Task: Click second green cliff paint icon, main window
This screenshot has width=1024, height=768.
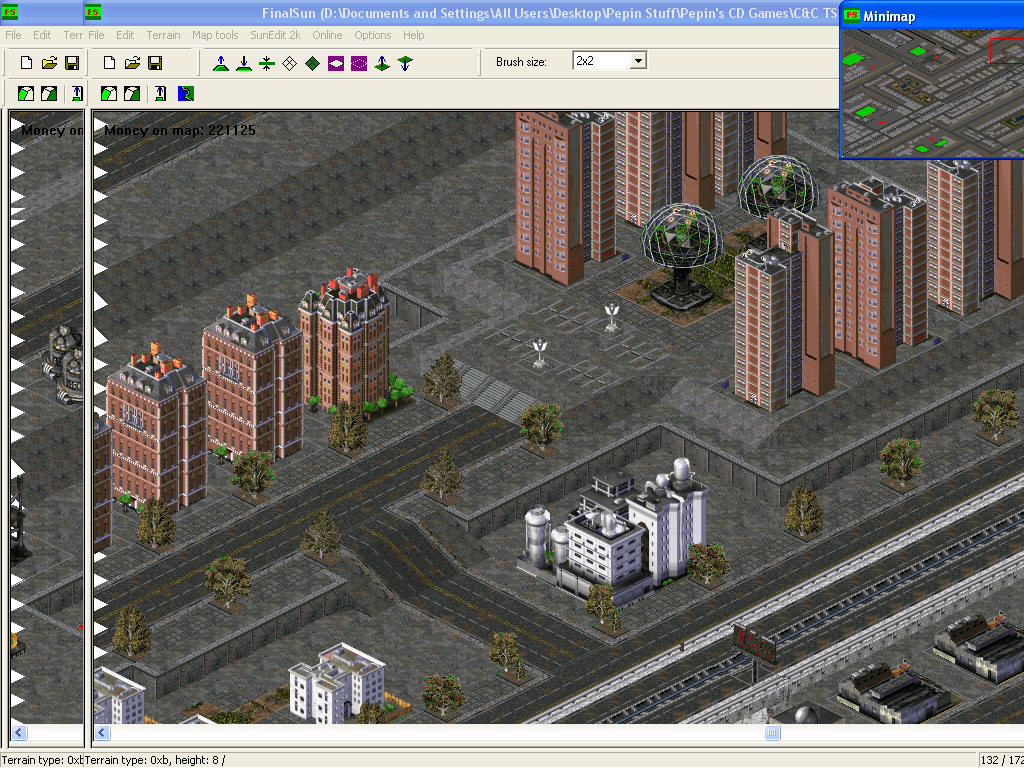Action: pyautogui.click(x=132, y=93)
